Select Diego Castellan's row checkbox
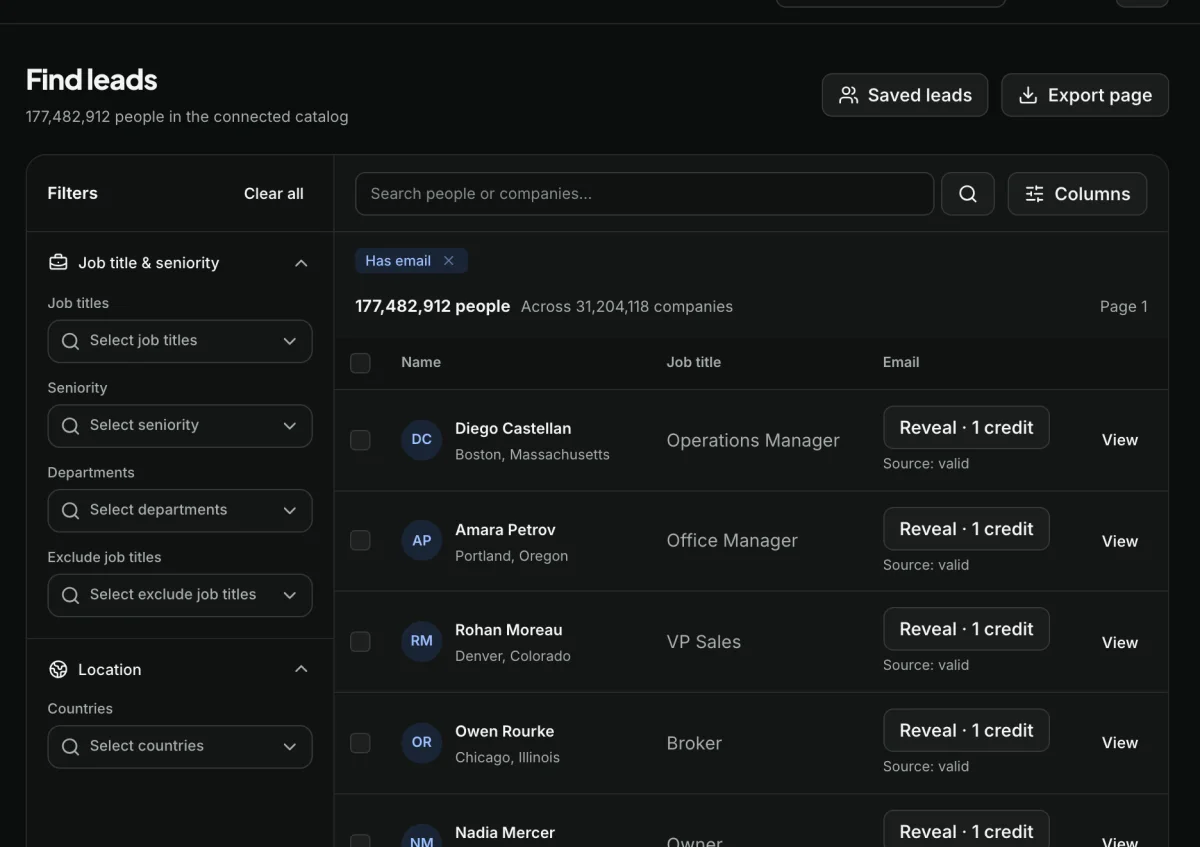 pyautogui.click(x=360, y=440)
